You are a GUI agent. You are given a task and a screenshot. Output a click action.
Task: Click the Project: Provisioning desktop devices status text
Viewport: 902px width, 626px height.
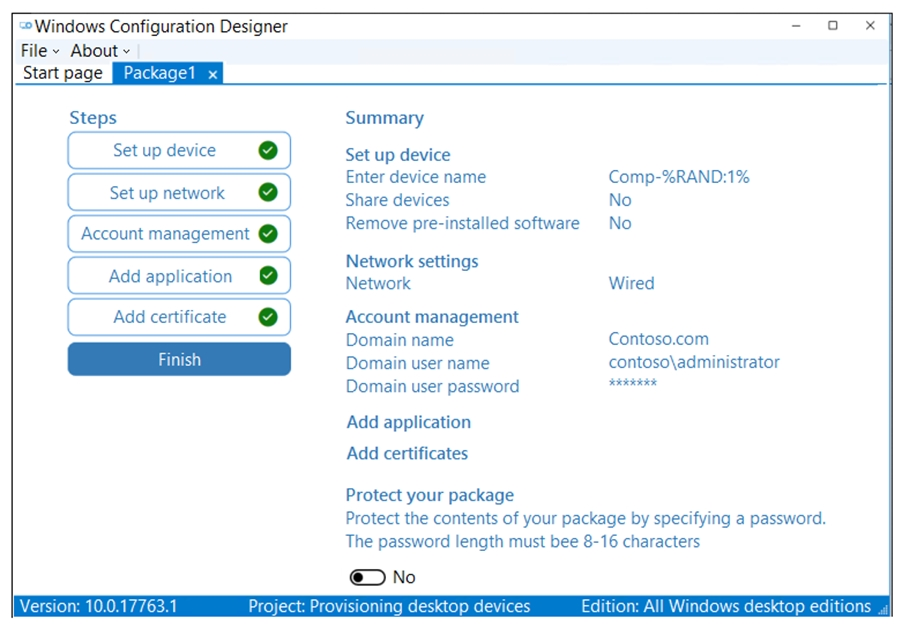[389, 606]
